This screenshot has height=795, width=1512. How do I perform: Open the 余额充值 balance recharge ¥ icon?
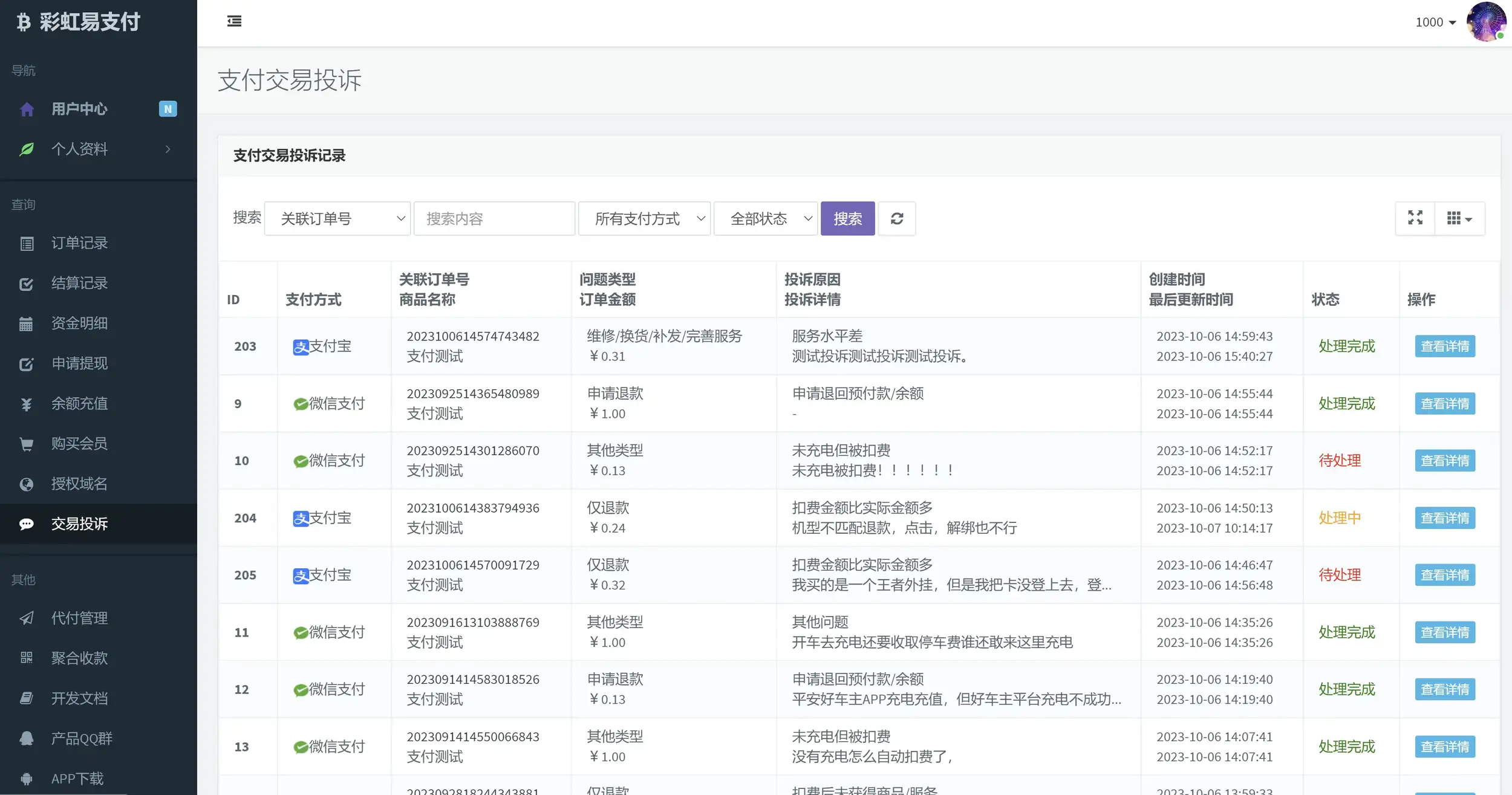(x=27, y=403)
